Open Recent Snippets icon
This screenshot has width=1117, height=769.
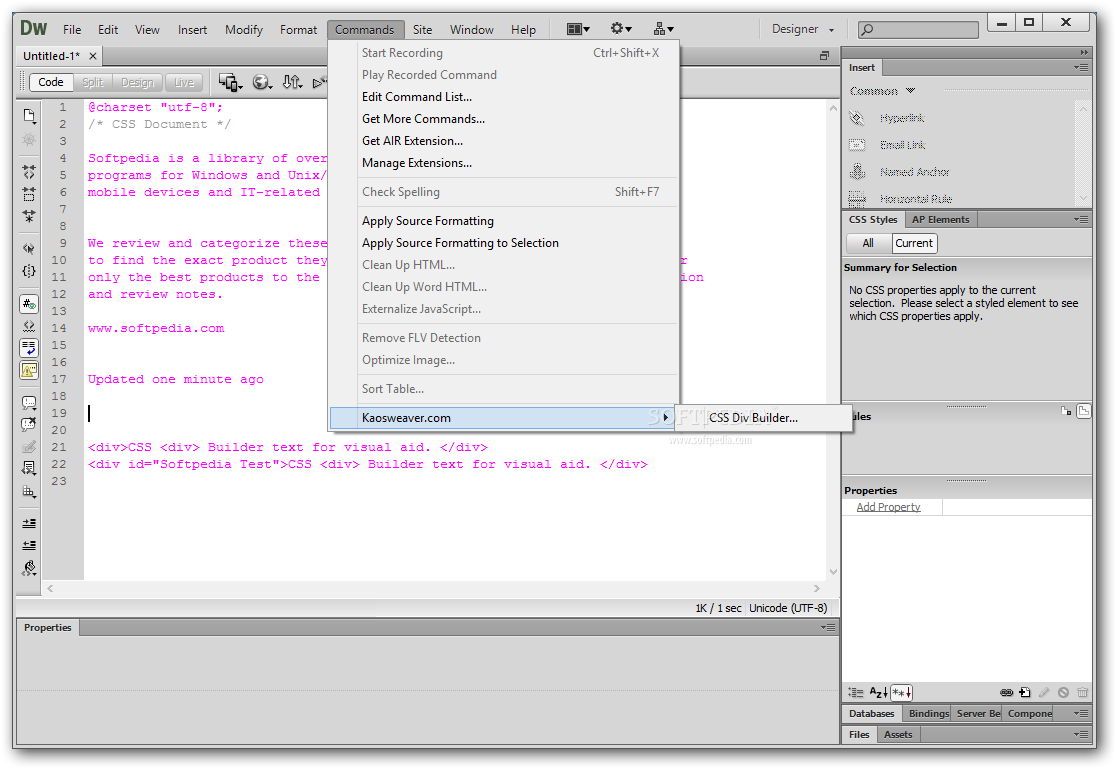(28, 468)
